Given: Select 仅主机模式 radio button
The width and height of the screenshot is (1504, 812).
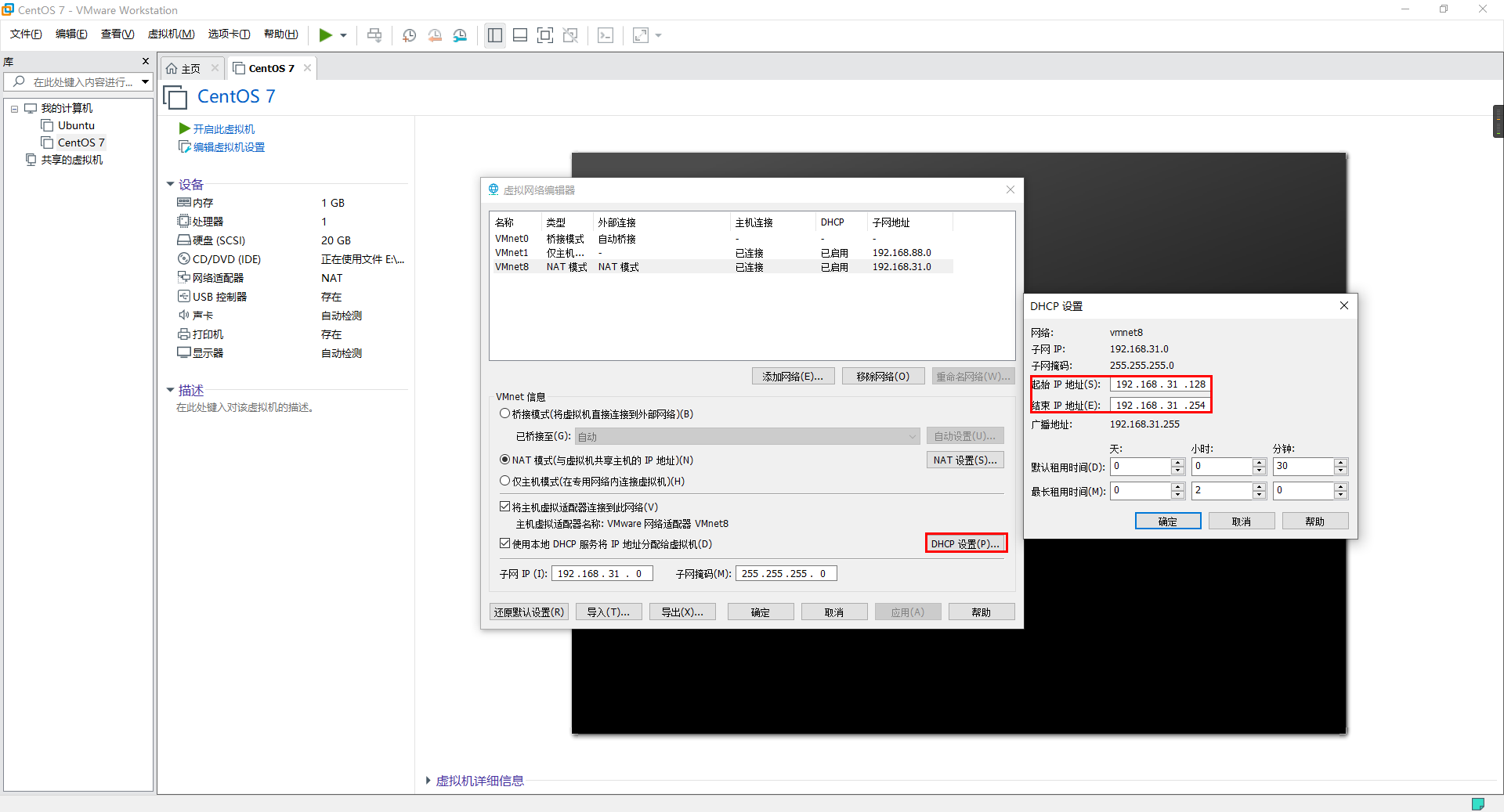Looking at the screenshot, I should (505, 481).
